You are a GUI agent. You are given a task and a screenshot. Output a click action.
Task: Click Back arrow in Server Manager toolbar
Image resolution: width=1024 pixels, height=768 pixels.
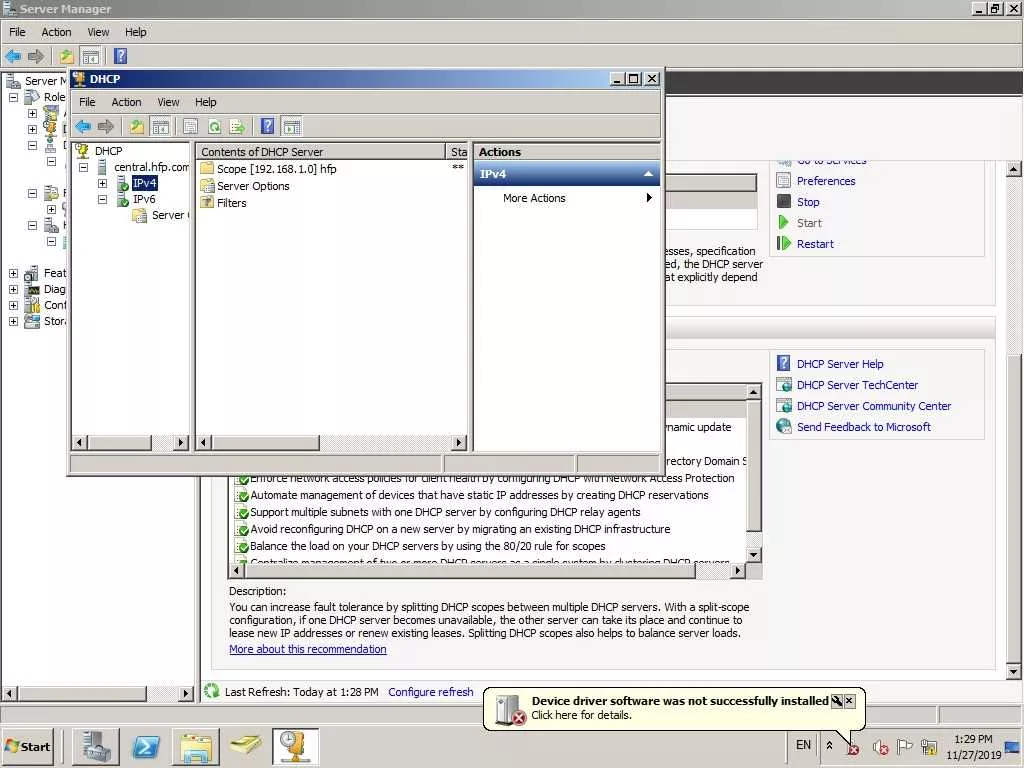click(13, 56)
